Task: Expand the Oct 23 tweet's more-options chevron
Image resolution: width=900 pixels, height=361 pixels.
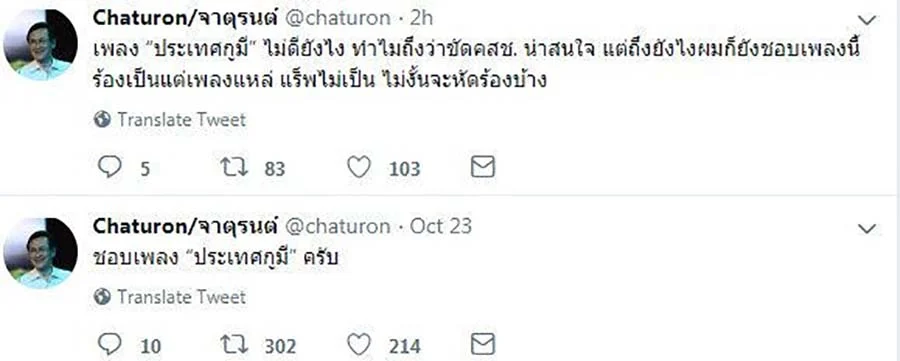Action: pyautogui.click(x=867, y=229)
